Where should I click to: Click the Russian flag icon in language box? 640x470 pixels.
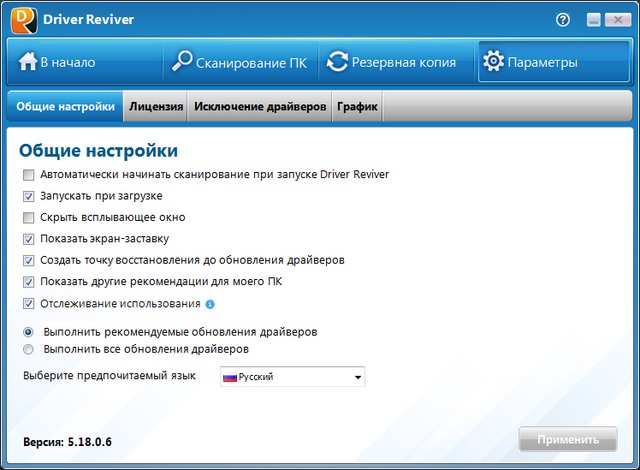tap(230, 377)
